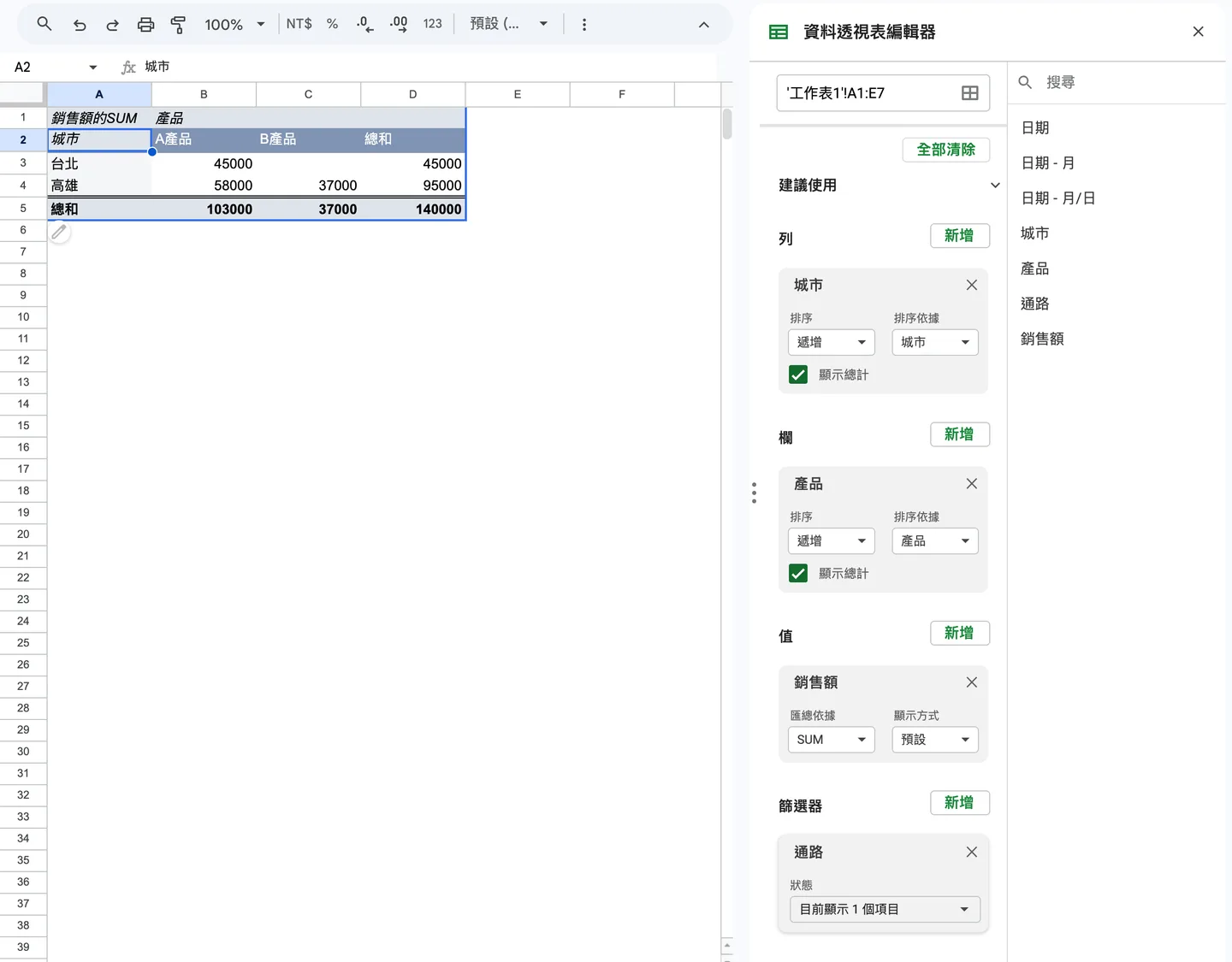Undo the last action
The width and height of the screenshot is (1232, 962).
80,25
